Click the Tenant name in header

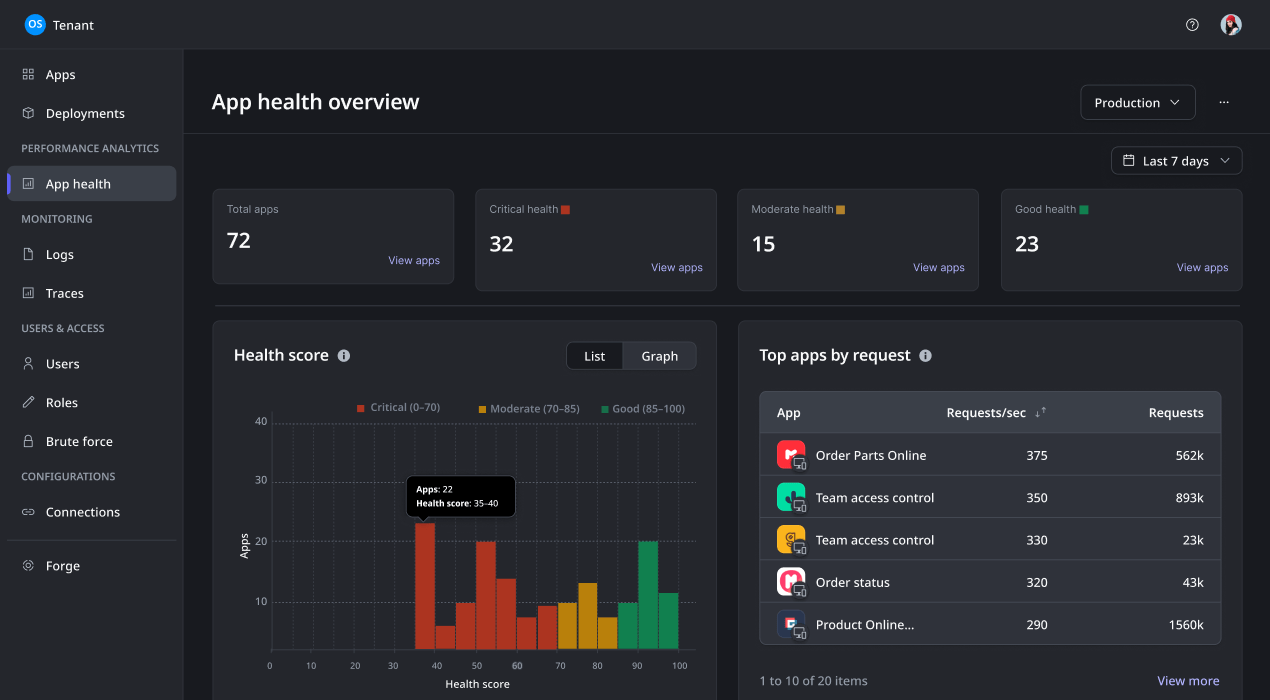click(x=73, y=25)
